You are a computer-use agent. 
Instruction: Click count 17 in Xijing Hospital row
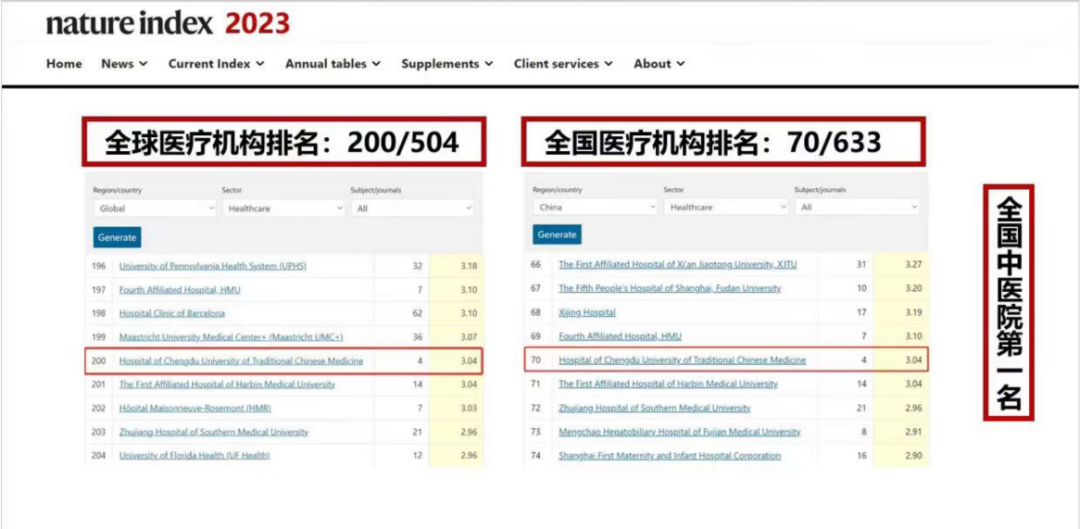tap(862, 312)
